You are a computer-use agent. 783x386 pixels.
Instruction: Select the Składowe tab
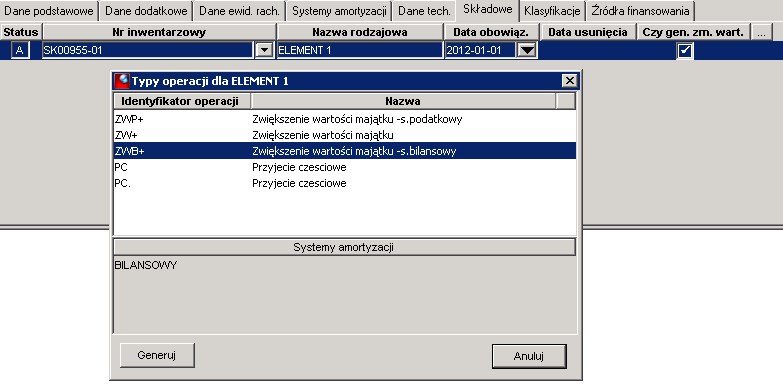[487, 9]
